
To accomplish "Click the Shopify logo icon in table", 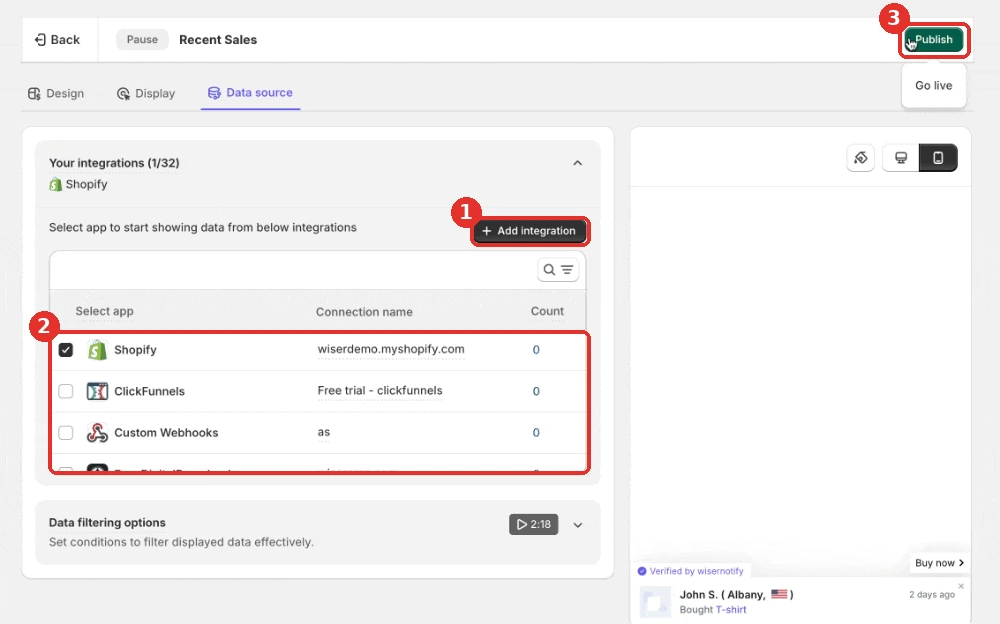I will (97, 350).
